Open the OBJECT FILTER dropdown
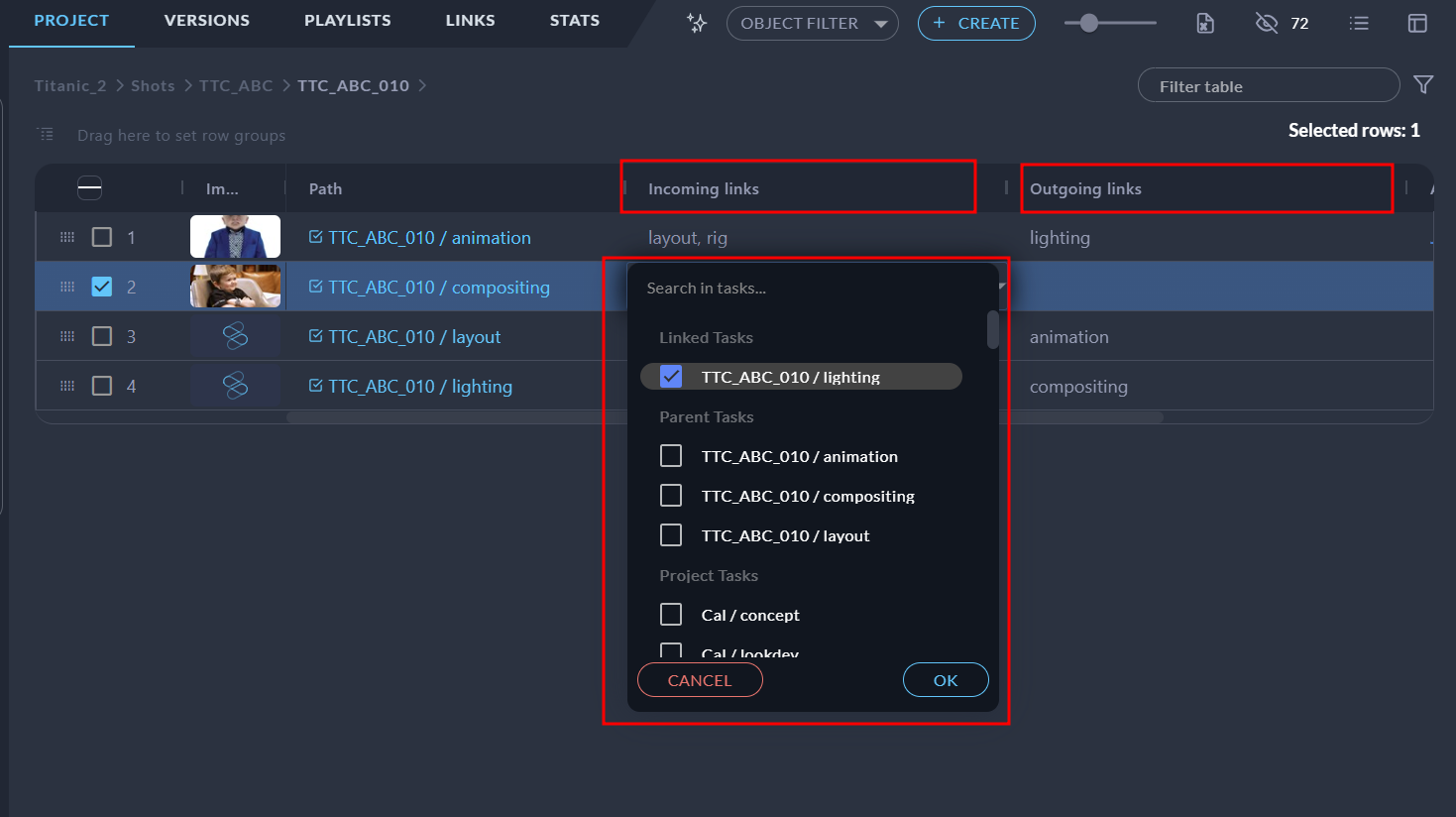 pyautogui.click(x=813, y=24)
